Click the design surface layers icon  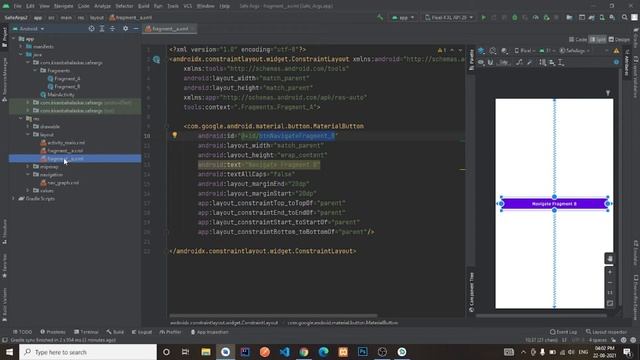[481, 51]
